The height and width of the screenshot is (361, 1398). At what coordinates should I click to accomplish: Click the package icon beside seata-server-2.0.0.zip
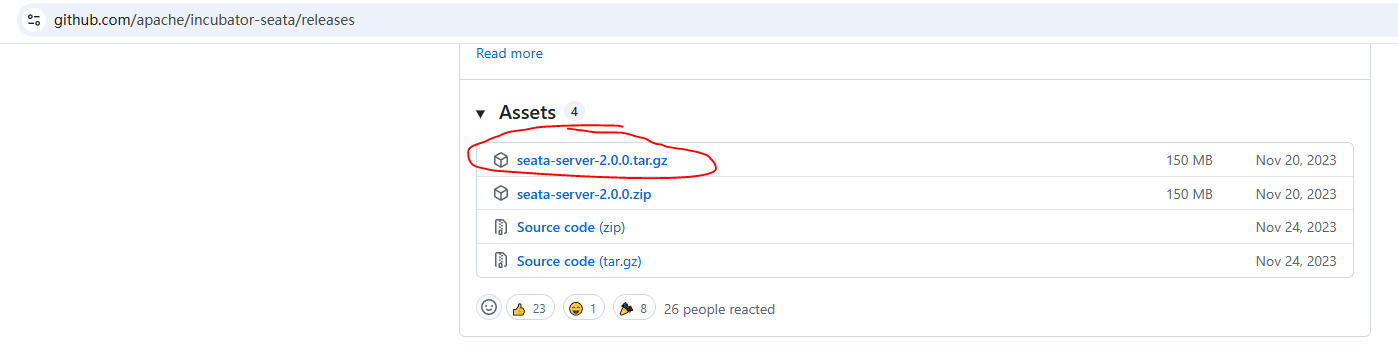[x=501, y=194]
